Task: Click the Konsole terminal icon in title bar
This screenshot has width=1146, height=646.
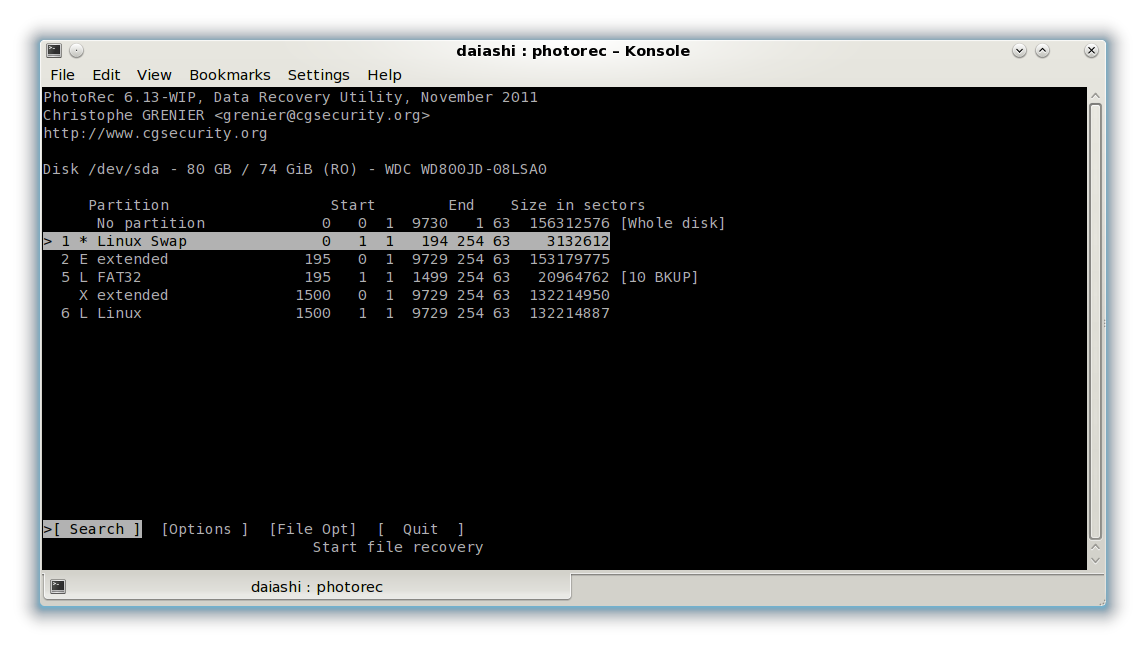Action: 54,50
